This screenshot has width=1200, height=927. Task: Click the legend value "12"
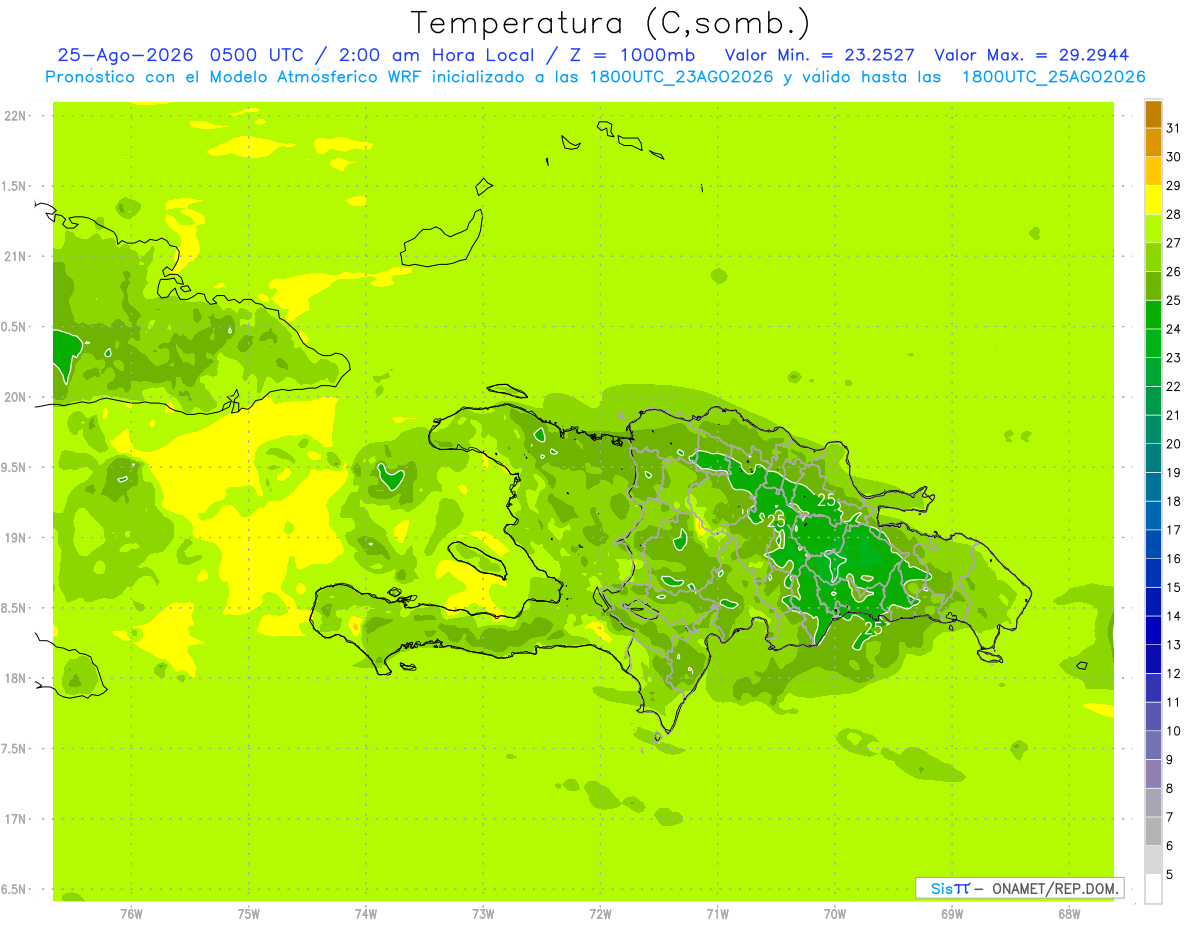(1174, 673)
